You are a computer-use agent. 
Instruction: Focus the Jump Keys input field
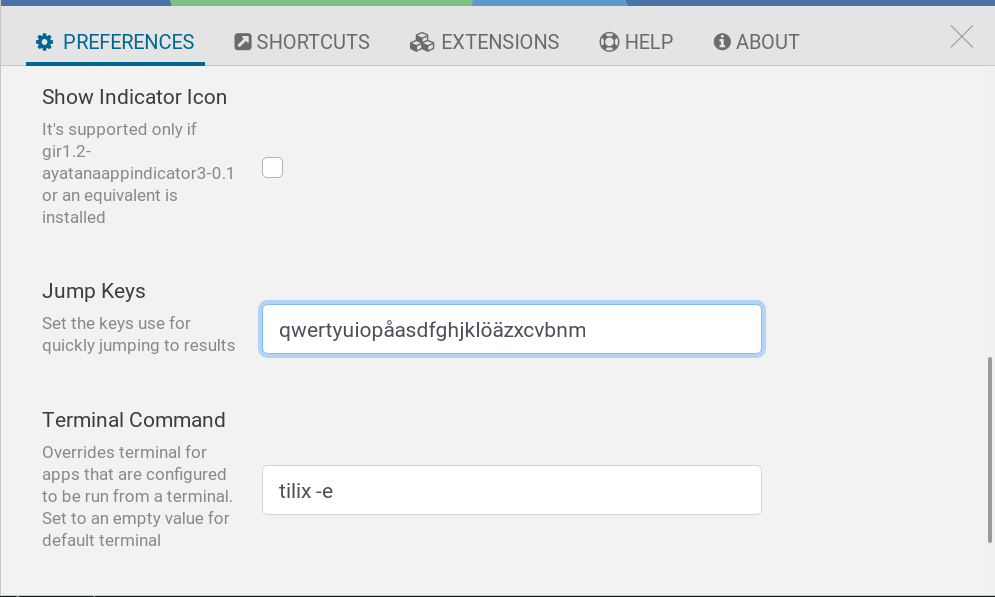(511, 329)
